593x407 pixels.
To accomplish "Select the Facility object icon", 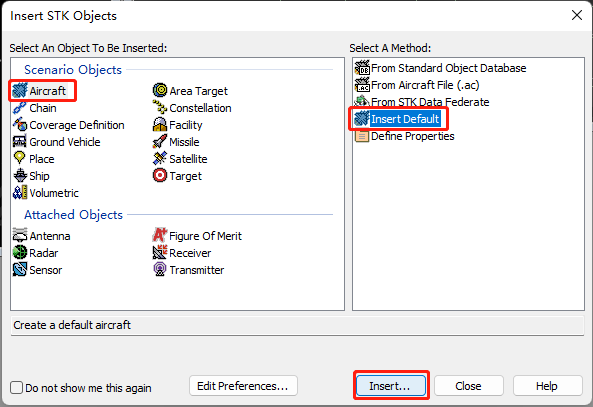I will [160, 124].
